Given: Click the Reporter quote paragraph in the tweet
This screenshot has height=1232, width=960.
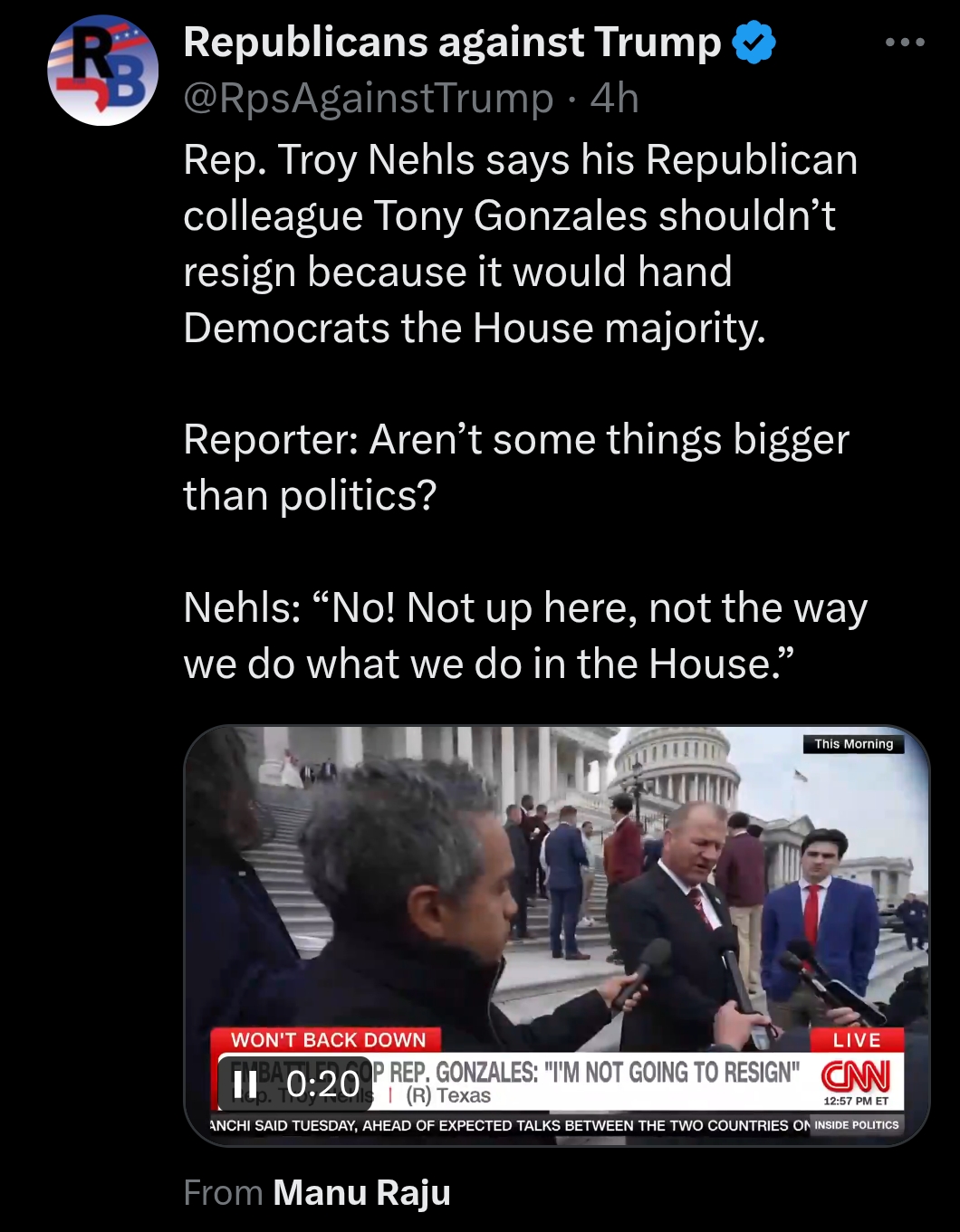Looking at the screenshot, I should [516, 467].
